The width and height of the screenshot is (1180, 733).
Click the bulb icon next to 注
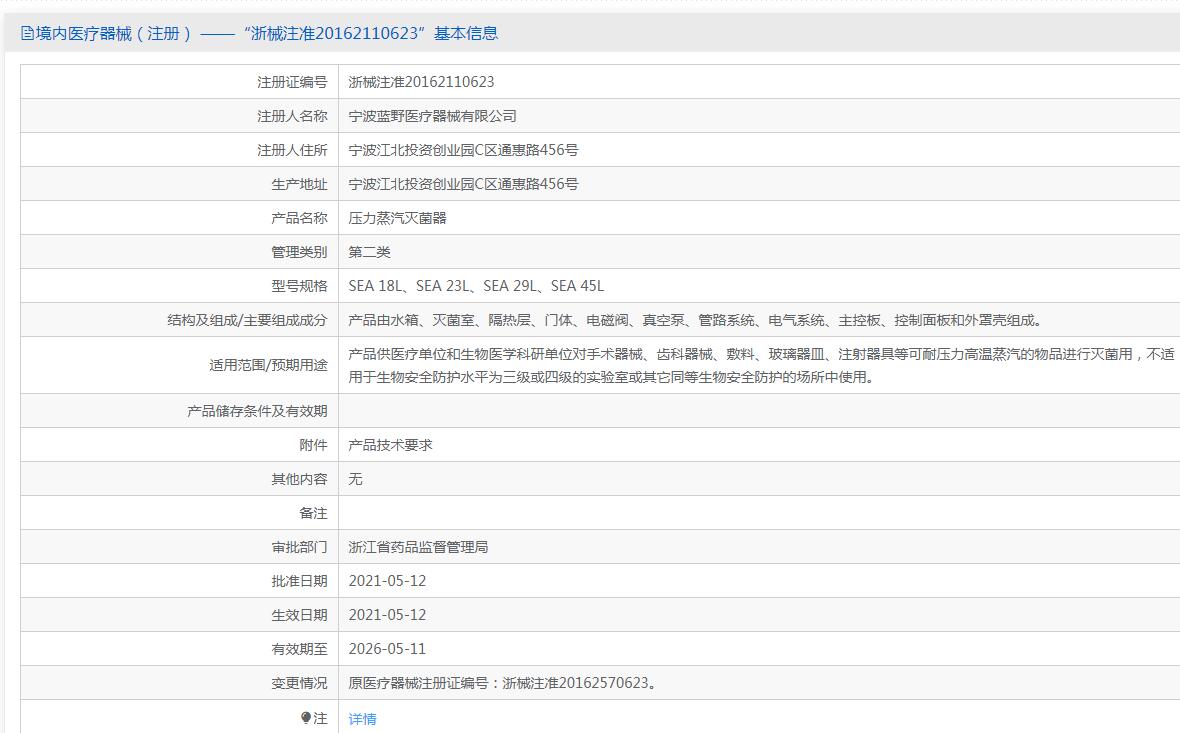point(306,718)
